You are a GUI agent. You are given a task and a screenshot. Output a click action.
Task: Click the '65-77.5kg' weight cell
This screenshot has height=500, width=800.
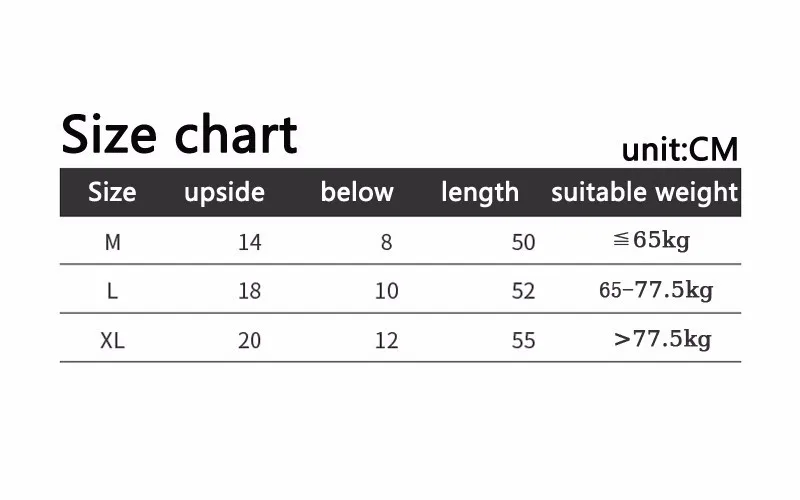(656, 290)
